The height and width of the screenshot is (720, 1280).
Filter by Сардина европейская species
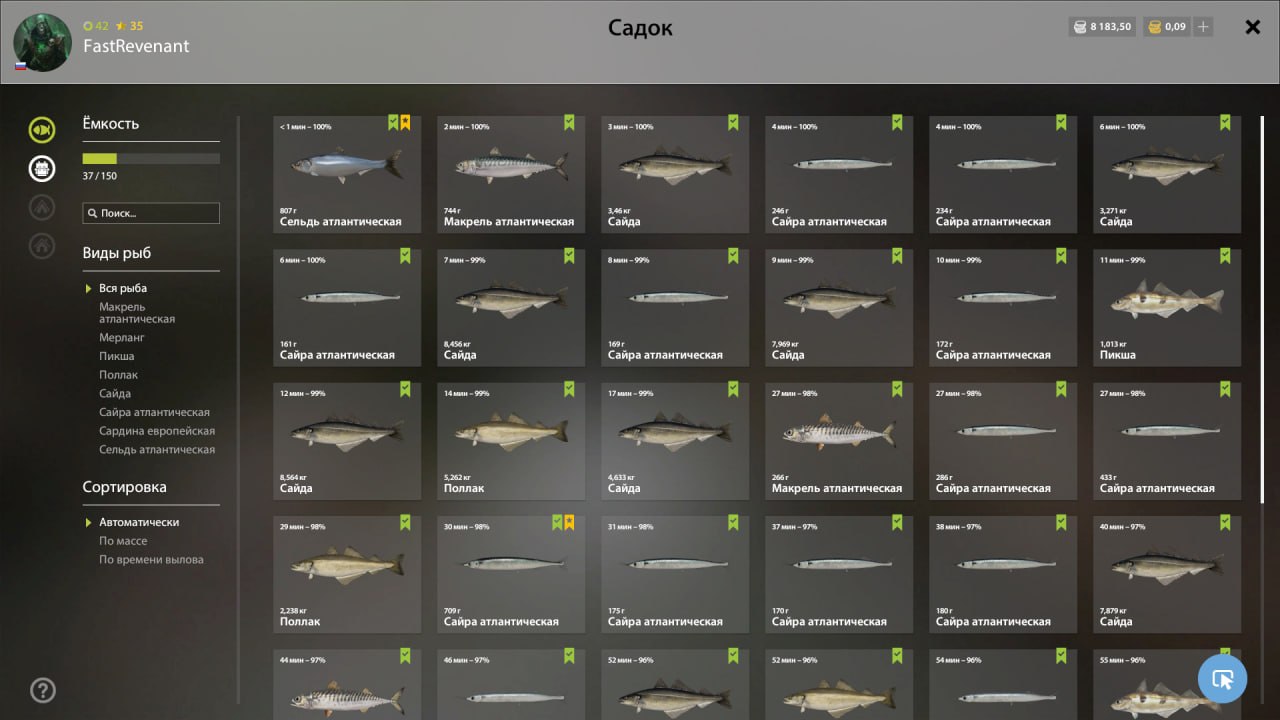[157, 431]
